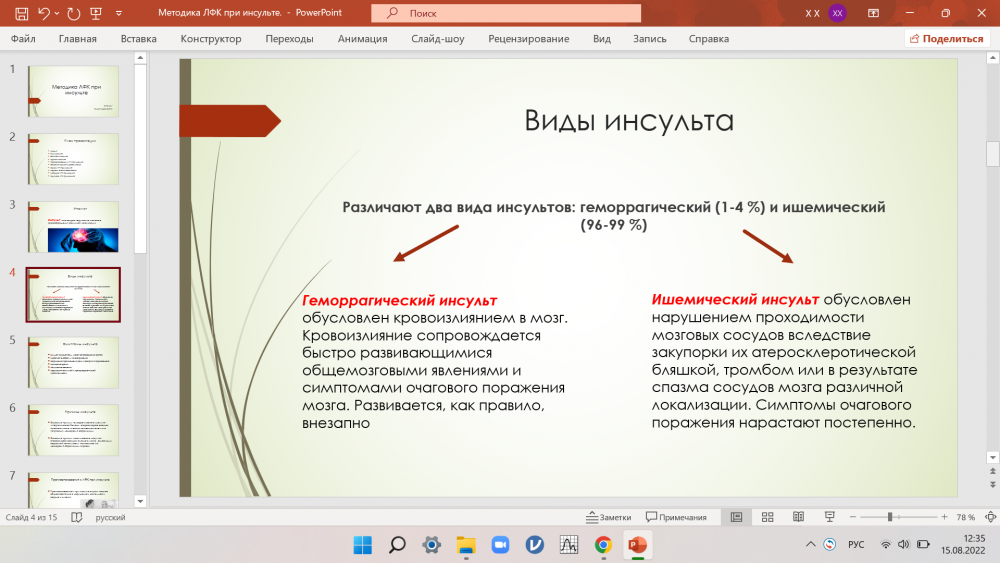Click the zoom in plus button

942,517
